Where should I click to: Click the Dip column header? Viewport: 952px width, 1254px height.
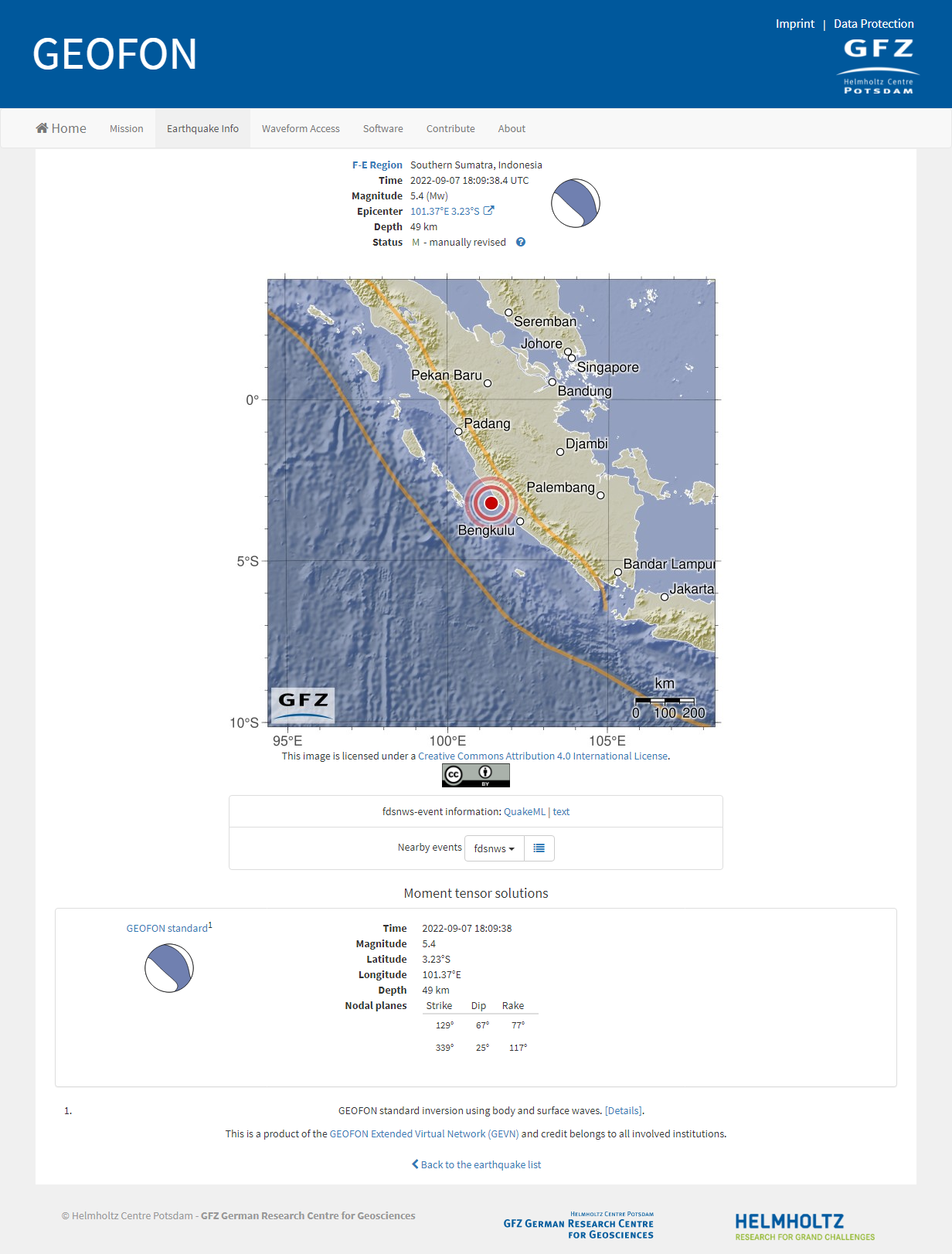pos(479,1005)
